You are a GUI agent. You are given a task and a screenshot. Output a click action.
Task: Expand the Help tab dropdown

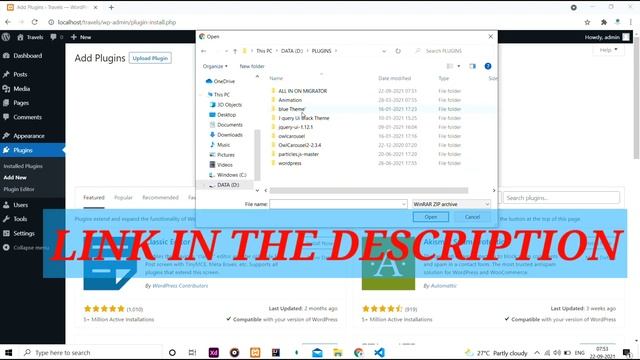pyautogui.click(x=608, y=50)
